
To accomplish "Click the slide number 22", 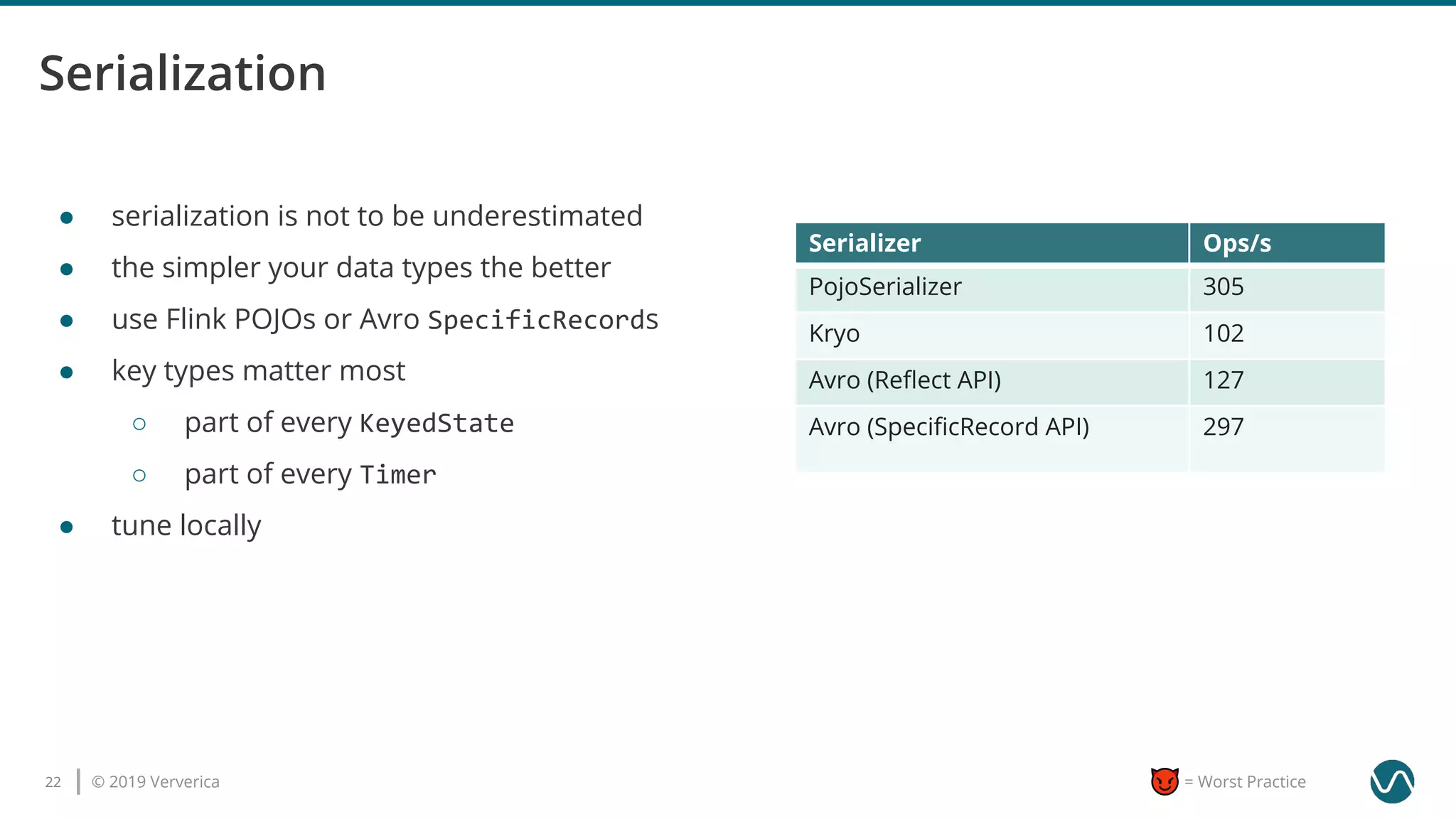I will [x=53, y=782].
